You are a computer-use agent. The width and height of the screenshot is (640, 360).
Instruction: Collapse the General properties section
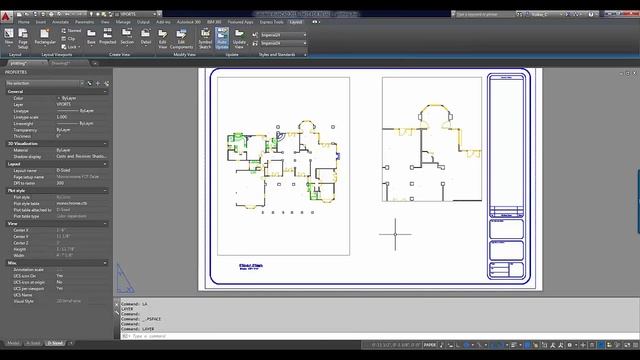[x=105, y=92]
